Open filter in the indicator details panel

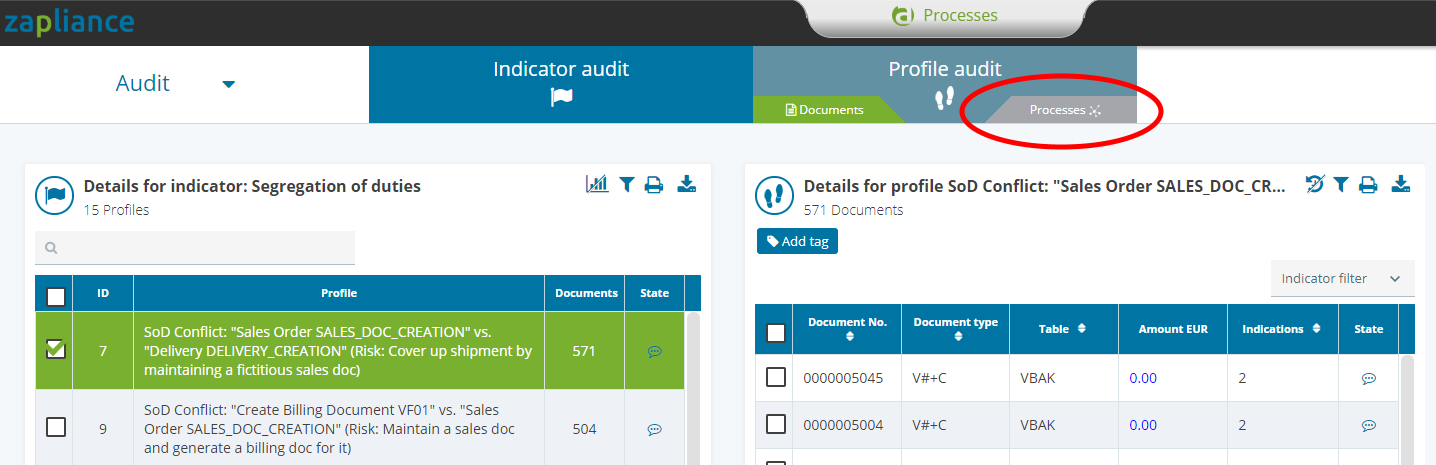pos(626,184)
